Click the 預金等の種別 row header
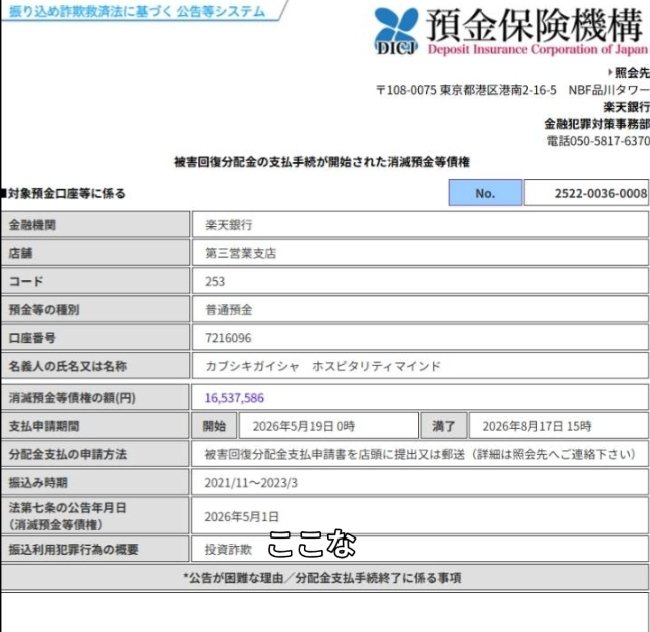 click(x=95, y=309)
